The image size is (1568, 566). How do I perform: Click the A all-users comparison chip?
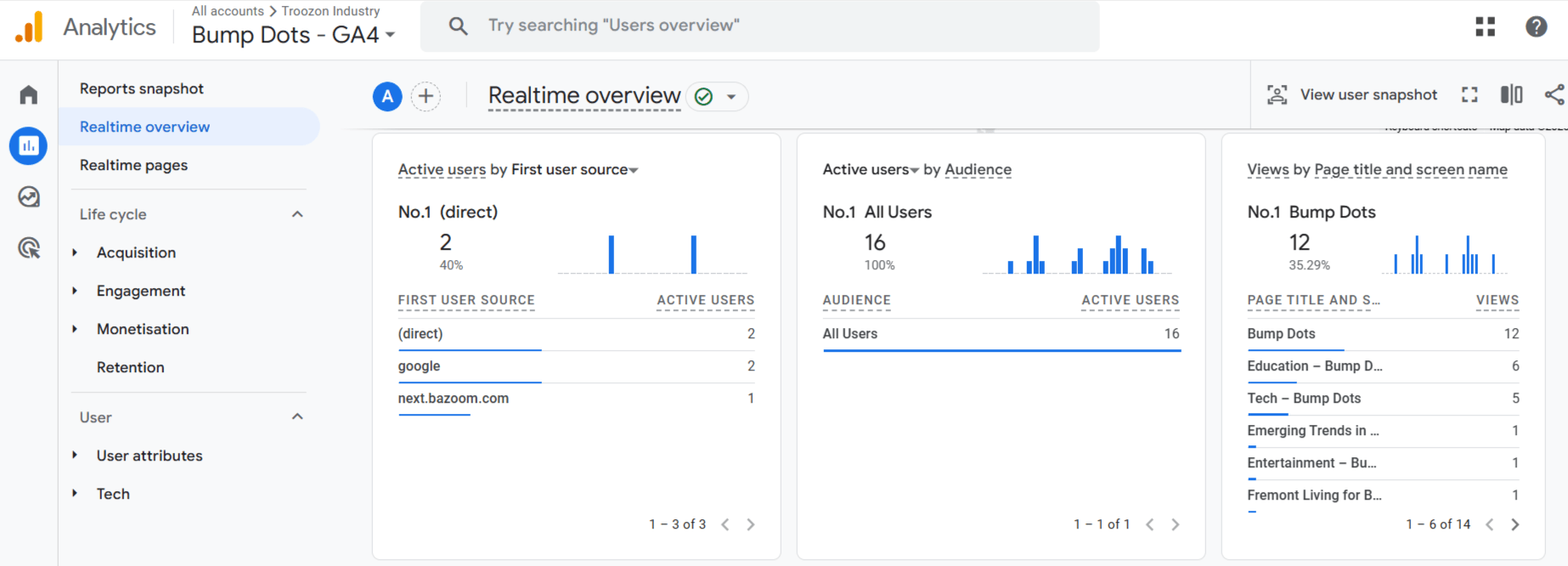387,97
